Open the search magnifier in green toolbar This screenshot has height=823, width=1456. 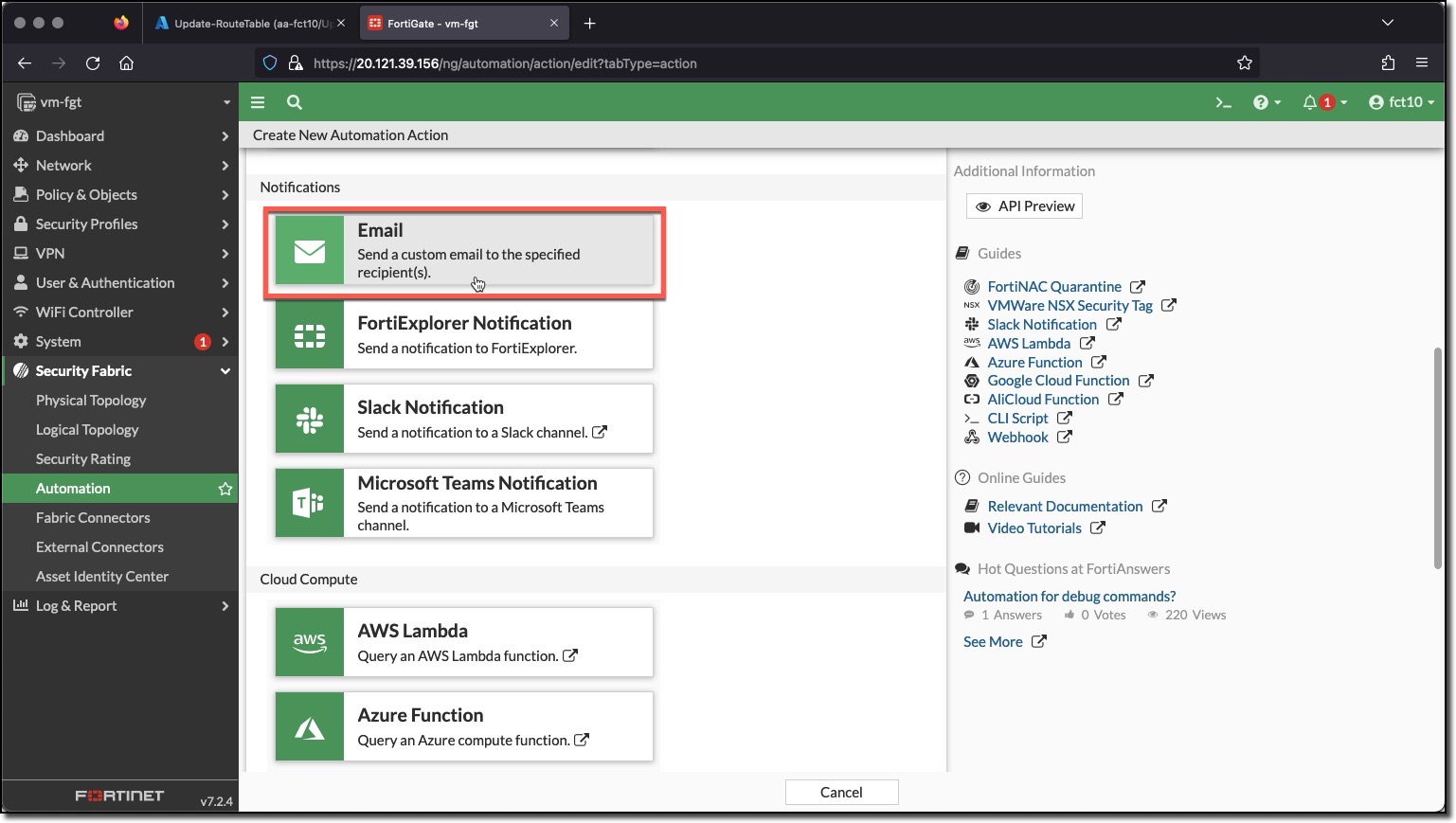point(295,102)
